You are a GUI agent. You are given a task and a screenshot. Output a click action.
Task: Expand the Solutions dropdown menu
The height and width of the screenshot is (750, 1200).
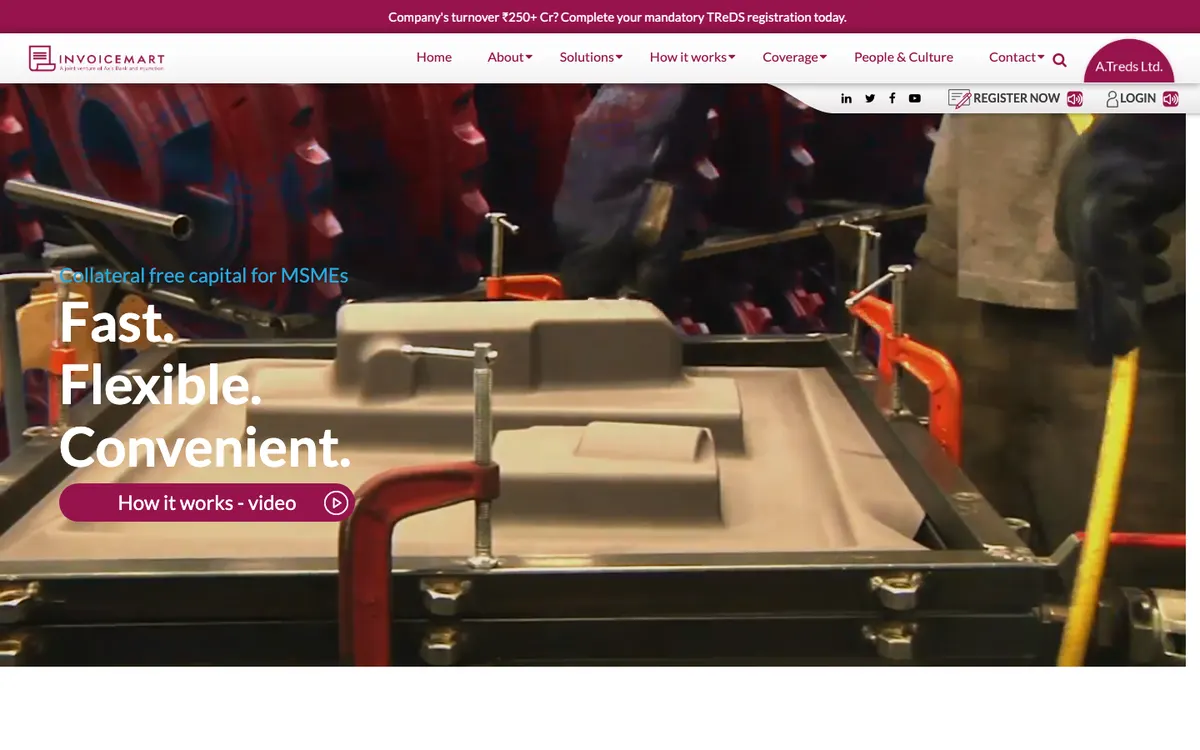tap(591, 57)
